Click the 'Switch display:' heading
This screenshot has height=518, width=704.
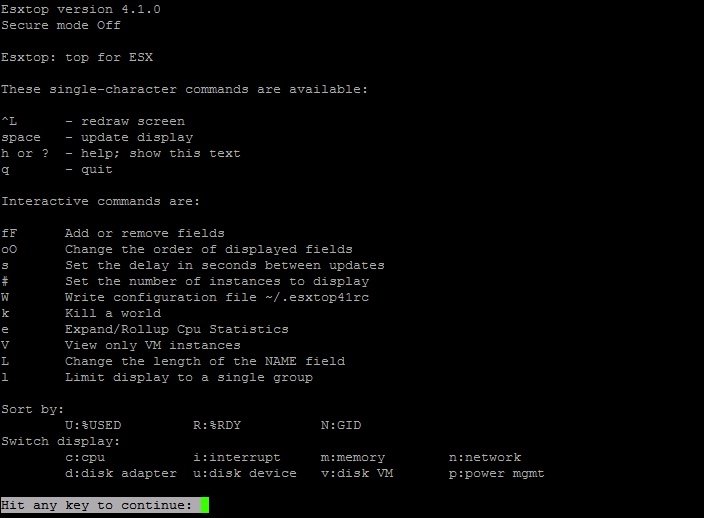(61, 441)
